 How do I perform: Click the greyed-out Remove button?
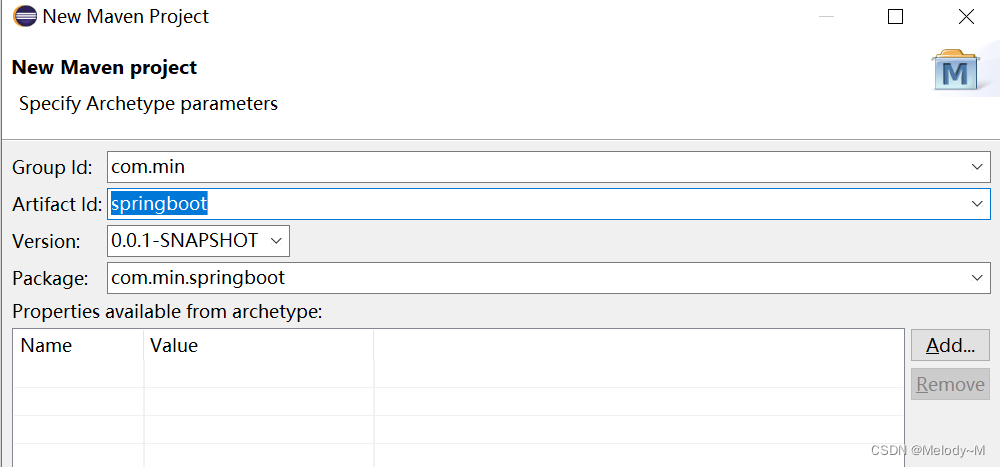point(950,385)
